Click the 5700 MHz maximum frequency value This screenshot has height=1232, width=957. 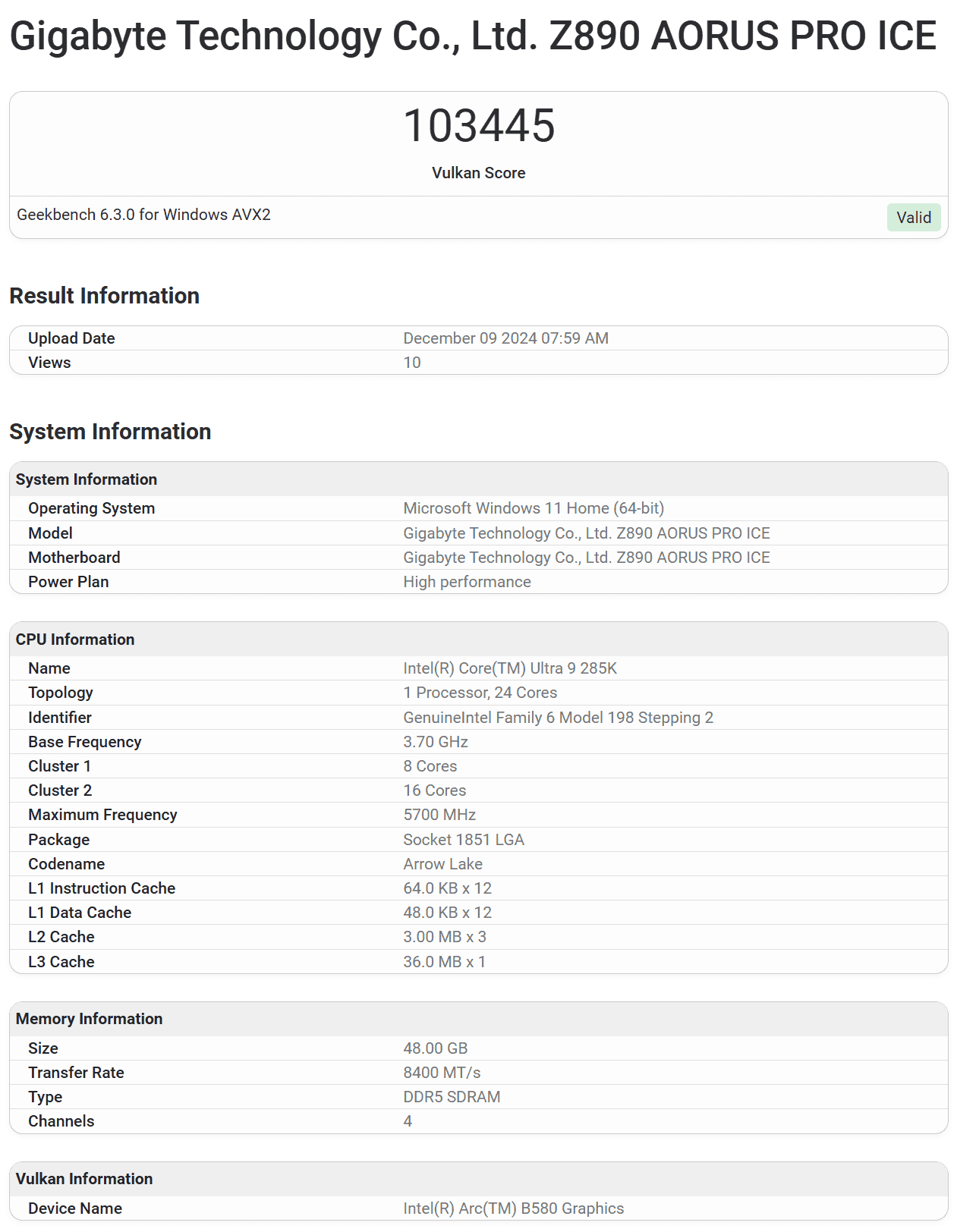[x=439, y=815]
